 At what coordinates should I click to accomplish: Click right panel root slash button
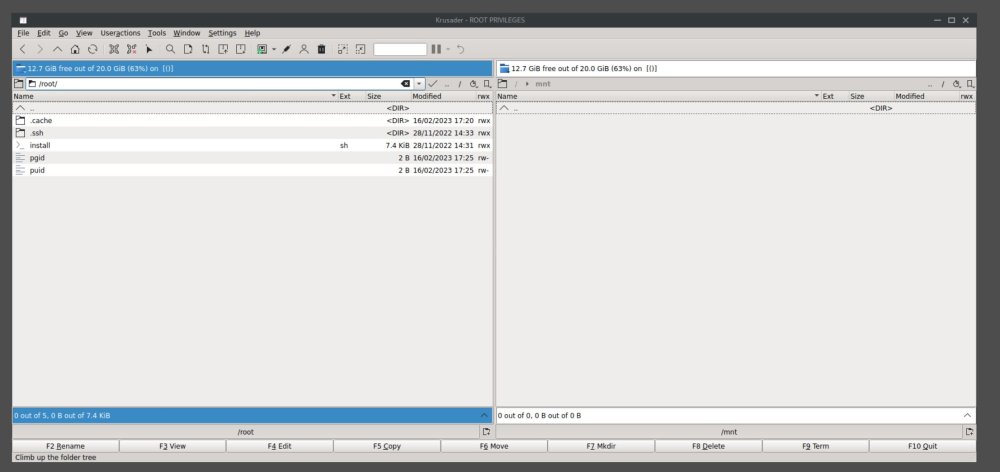943,84
